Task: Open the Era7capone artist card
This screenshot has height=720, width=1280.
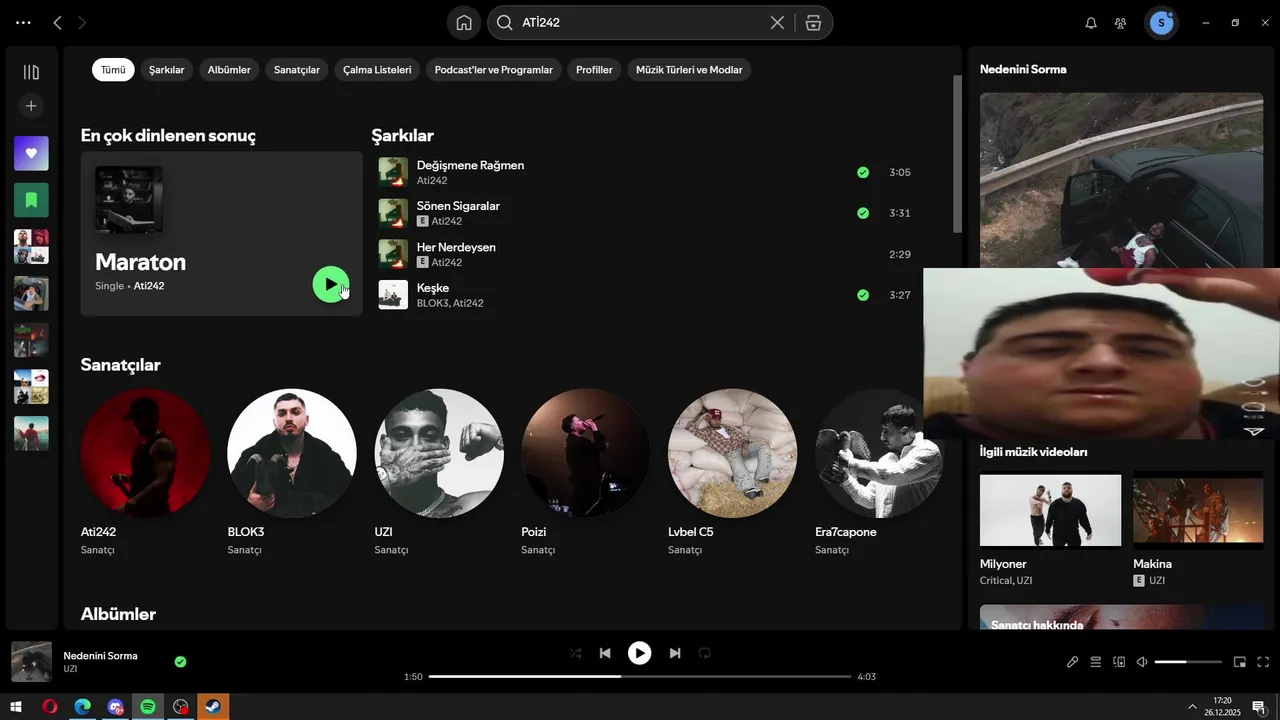Action: tap(879, 472)
